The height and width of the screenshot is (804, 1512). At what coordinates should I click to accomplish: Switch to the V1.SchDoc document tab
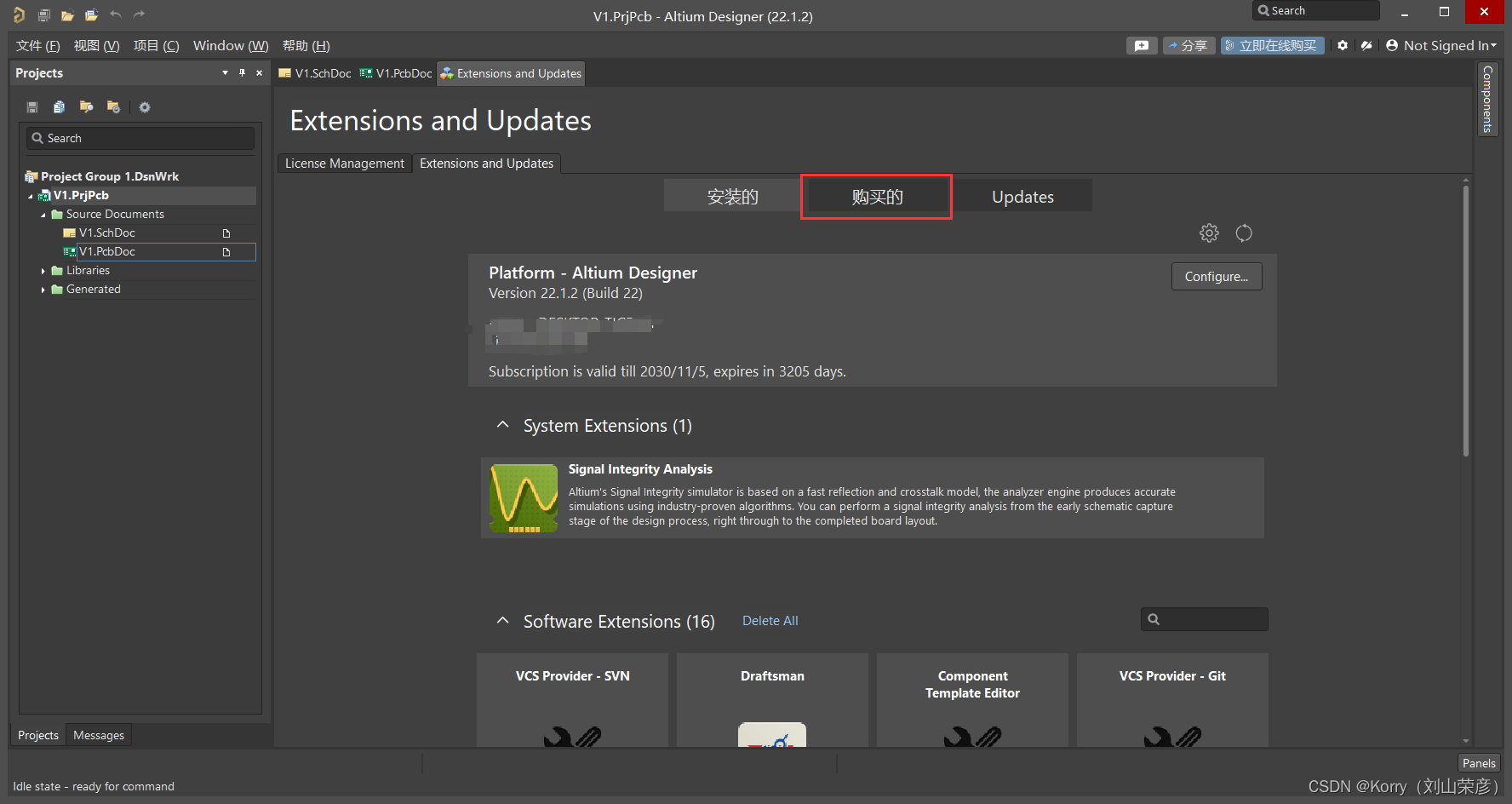tap(314, 73)
